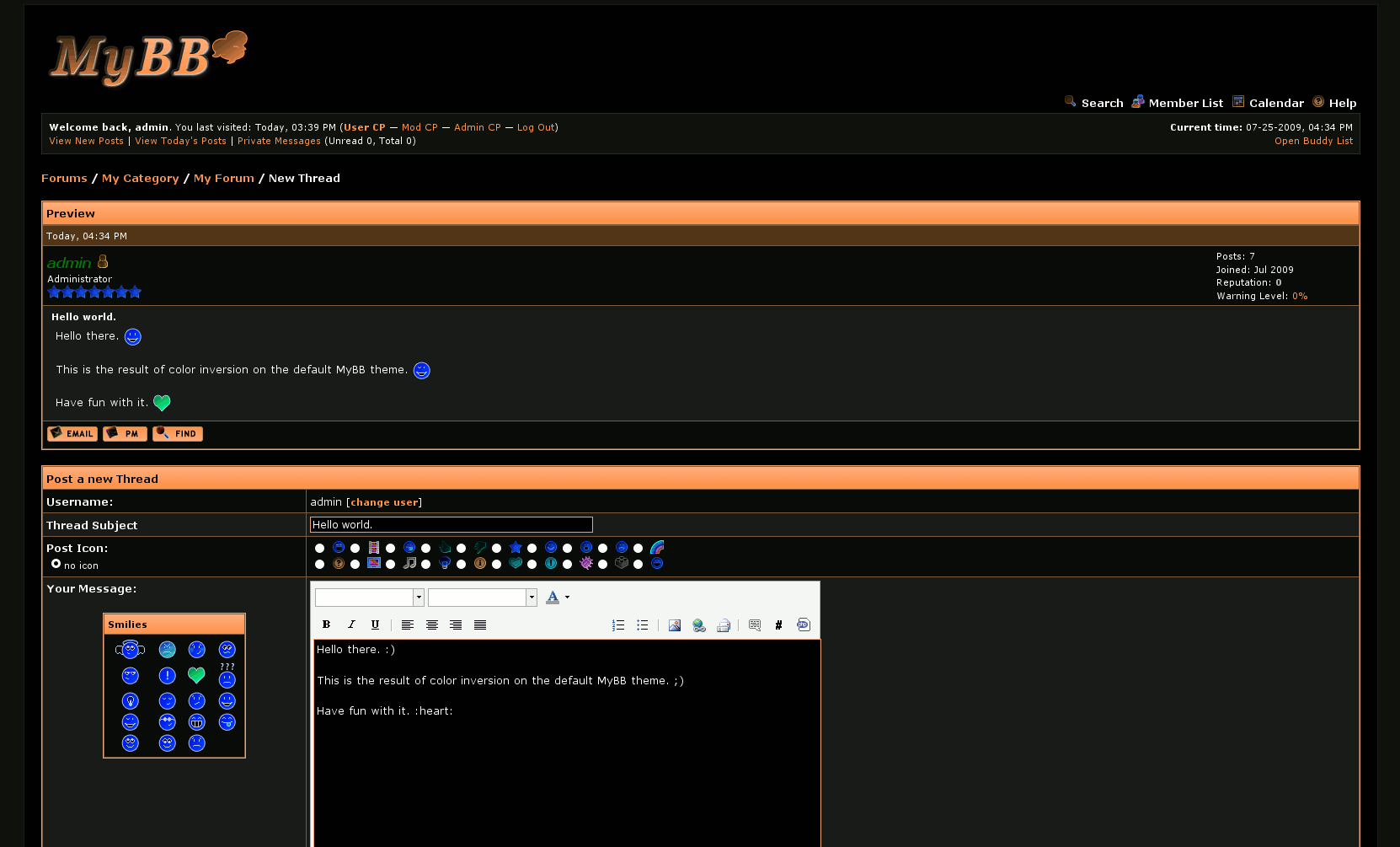Open Private Messages

pyautogui.click(x=279, y=142)
